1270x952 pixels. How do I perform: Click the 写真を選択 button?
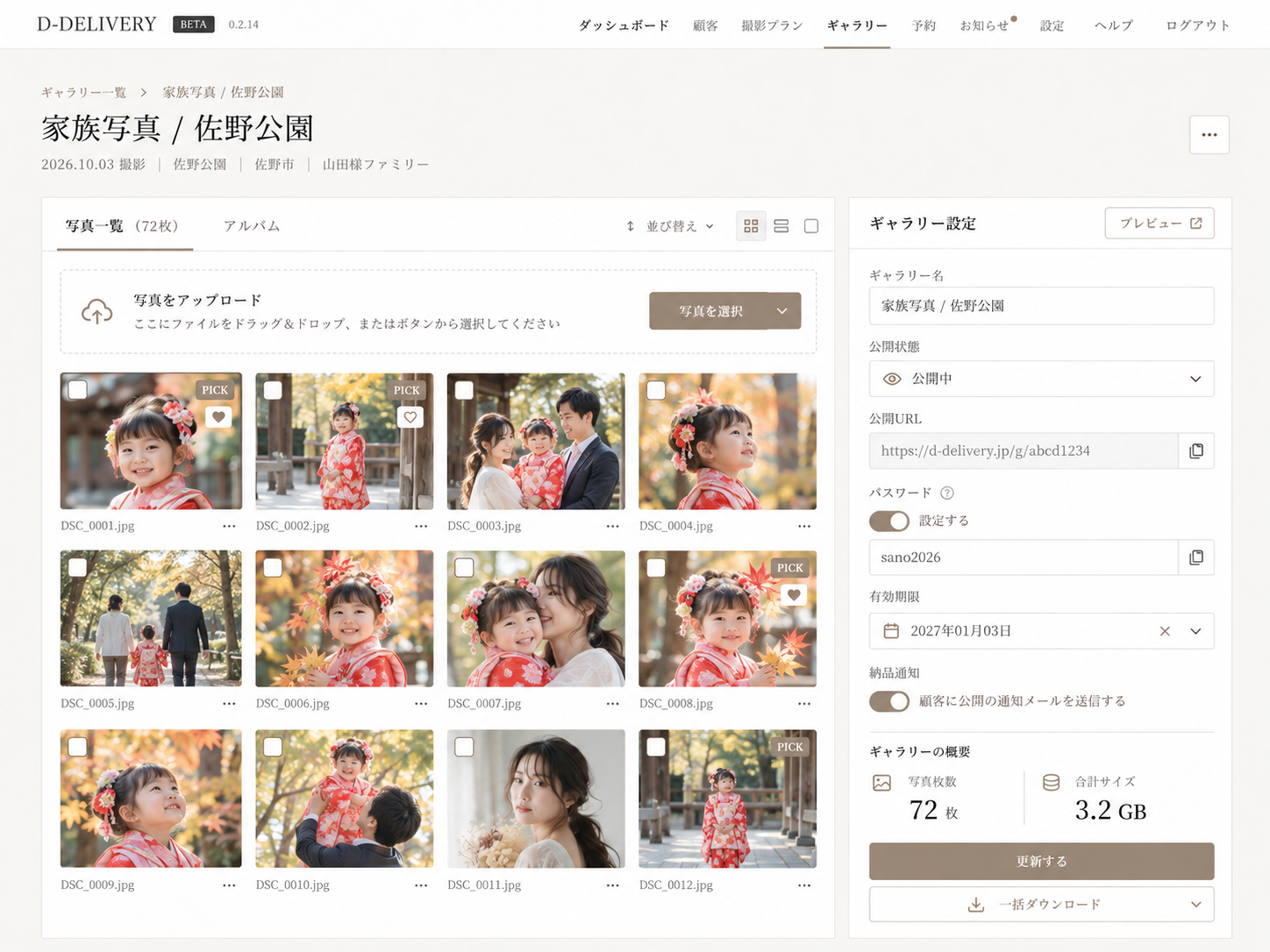(710, 311)
